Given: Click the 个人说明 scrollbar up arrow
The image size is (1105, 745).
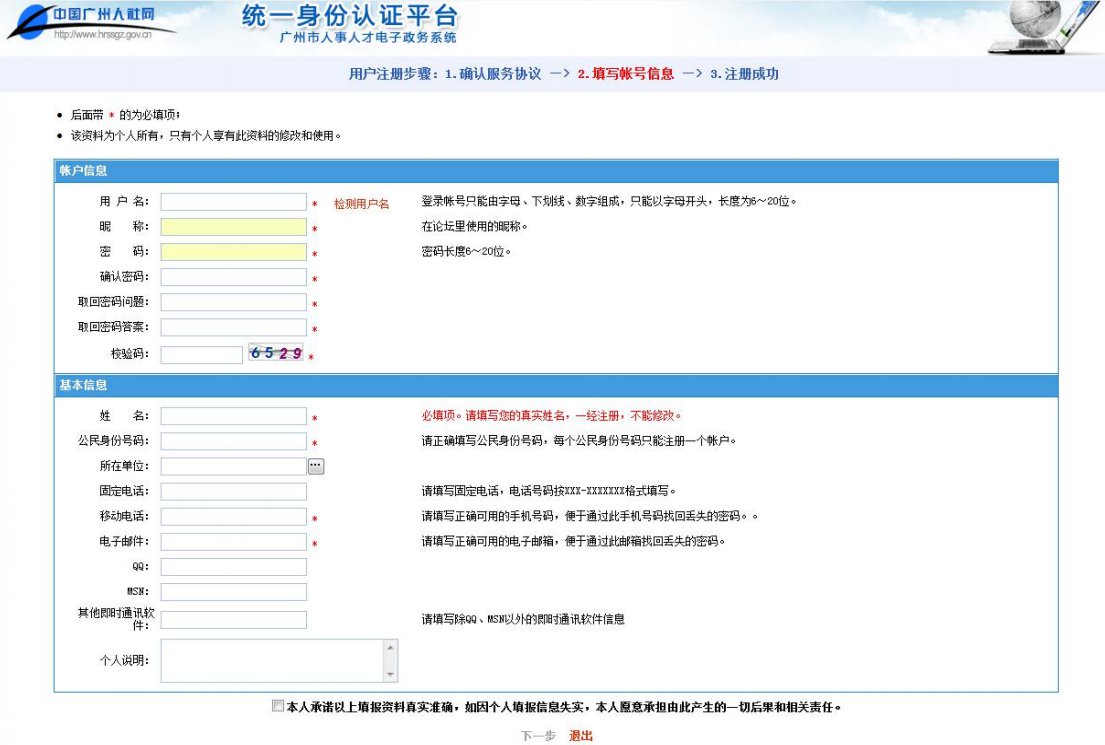Looking at the screenshot, I should [x=390, y=646].
